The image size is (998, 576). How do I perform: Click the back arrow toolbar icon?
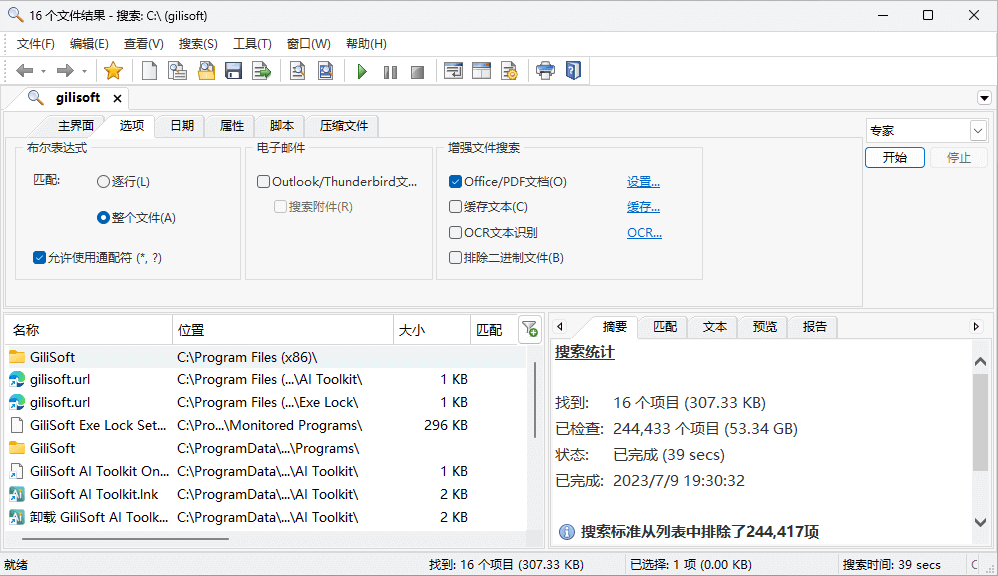click(24, 71)
